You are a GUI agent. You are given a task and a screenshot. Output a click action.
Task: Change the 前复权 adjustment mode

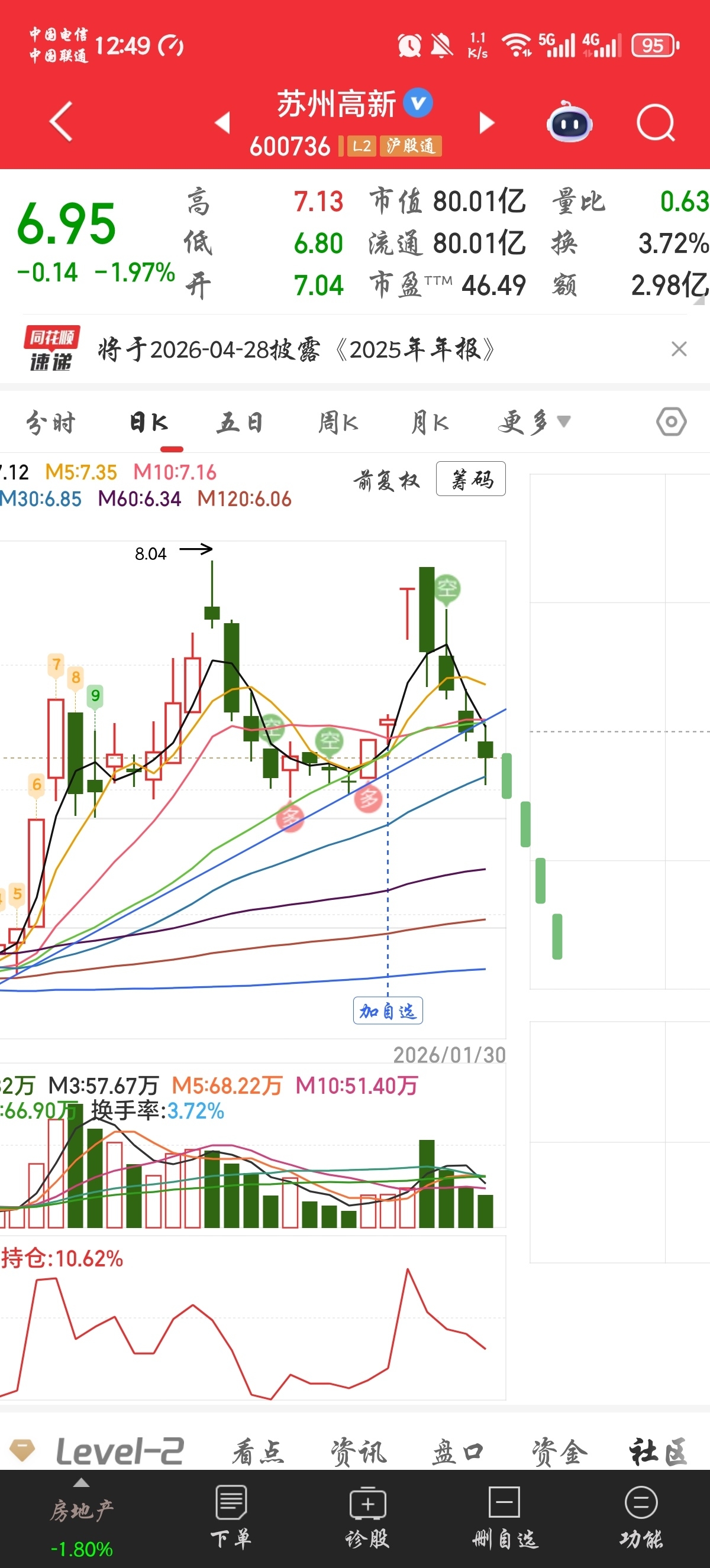click(x=387, y=480)
